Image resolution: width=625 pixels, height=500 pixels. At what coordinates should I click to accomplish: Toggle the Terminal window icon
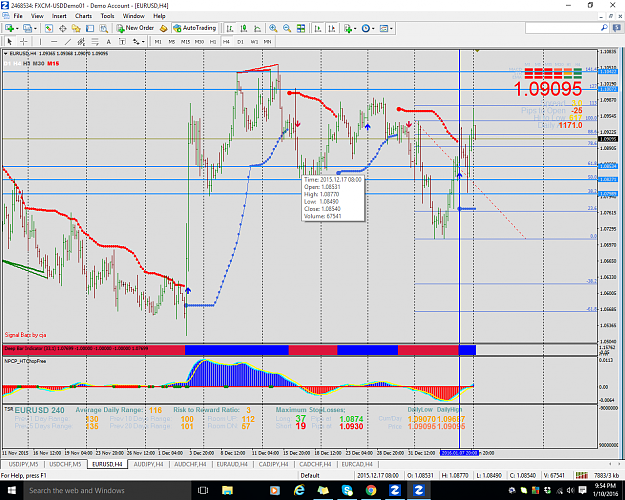pos(90,28)
